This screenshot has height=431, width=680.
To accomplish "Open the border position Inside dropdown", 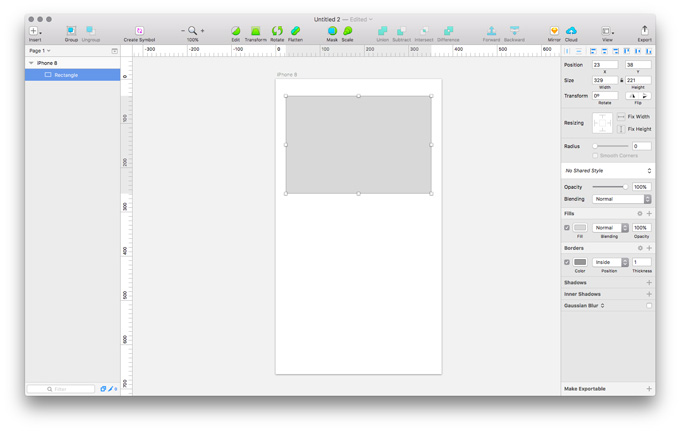I will click(610, 262).
